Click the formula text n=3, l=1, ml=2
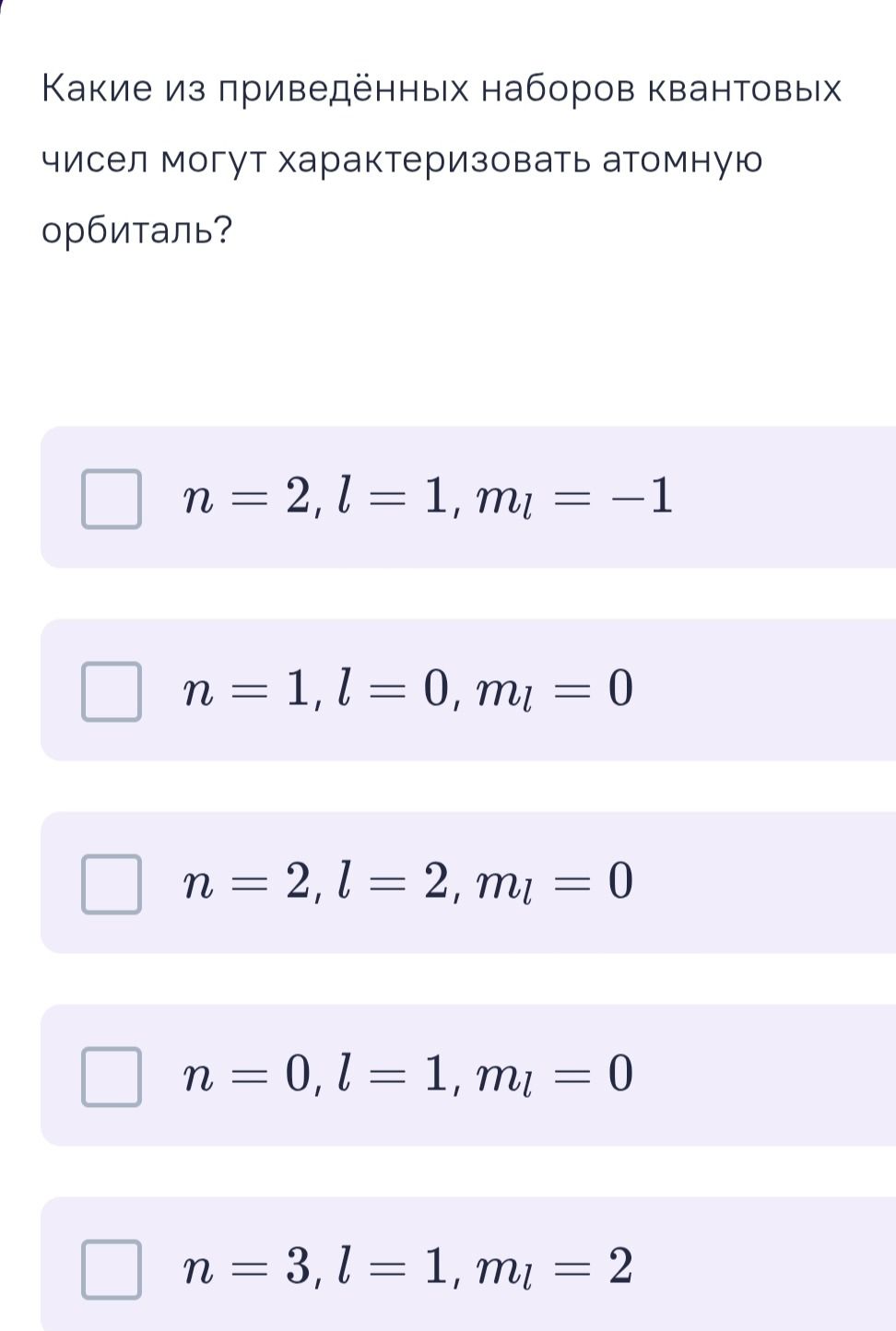This screenshot has height=1331, width=896. coord(408,1269)
